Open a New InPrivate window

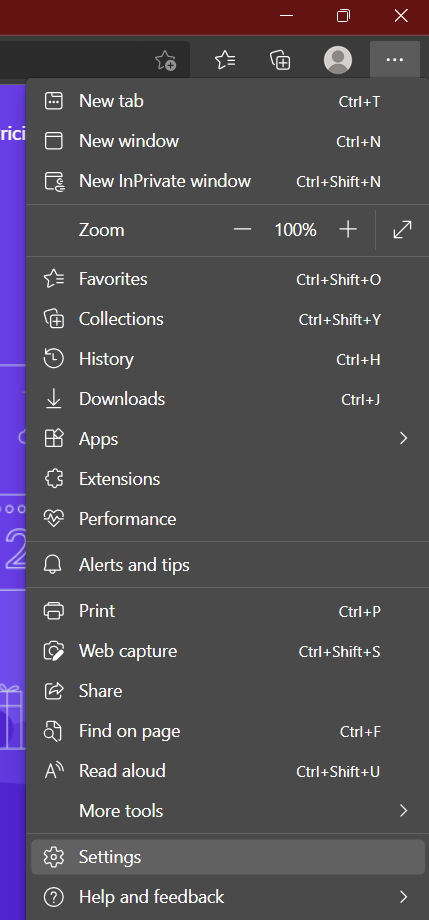pyautogui.click(x=228, y=181)
